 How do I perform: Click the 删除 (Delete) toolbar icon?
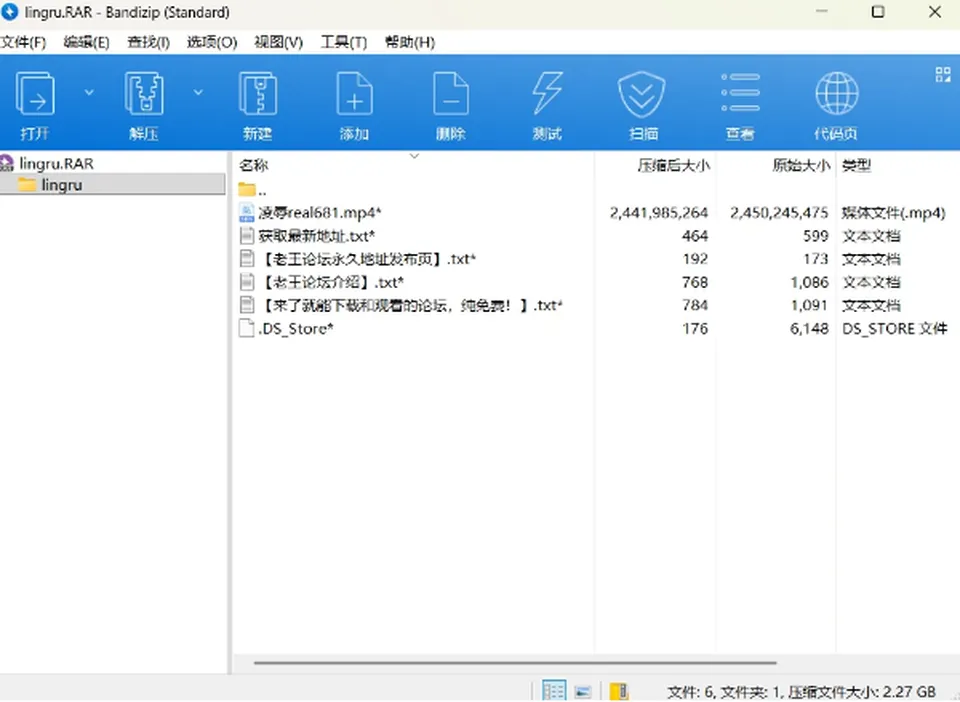(451, 94)
